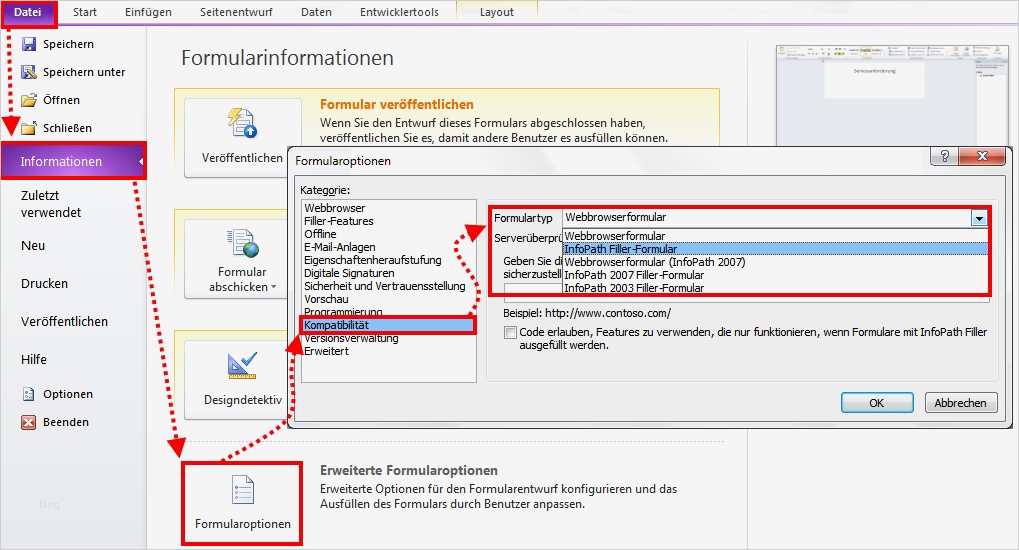Click the dialog help question mark

[944, 156]
